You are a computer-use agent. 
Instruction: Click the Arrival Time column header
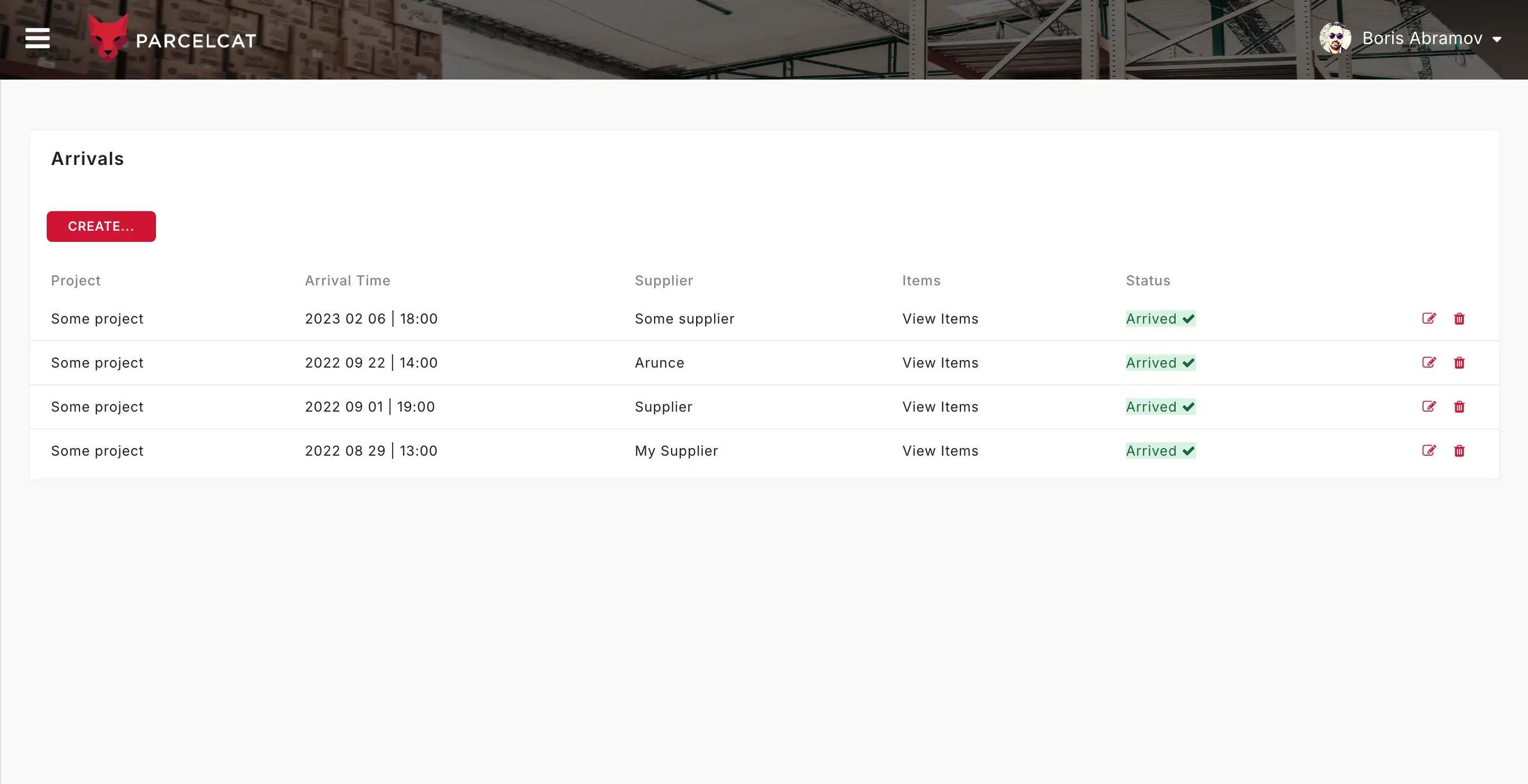pos(348,281)
